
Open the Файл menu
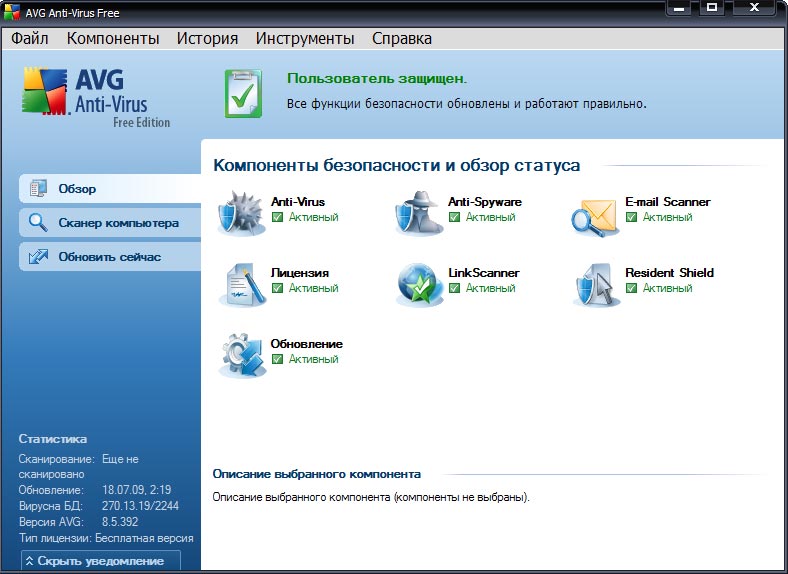(x=30, y=39)
